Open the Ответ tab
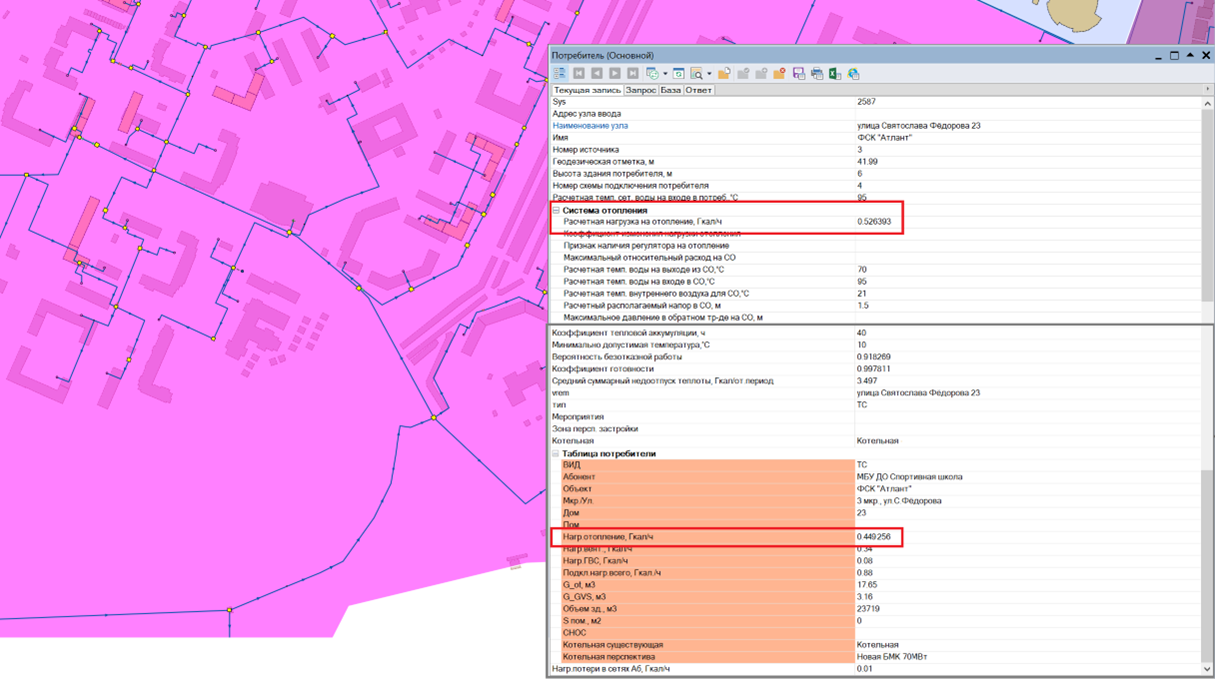The height and width of the screenshot is (679, 1215). click(698, 90)
